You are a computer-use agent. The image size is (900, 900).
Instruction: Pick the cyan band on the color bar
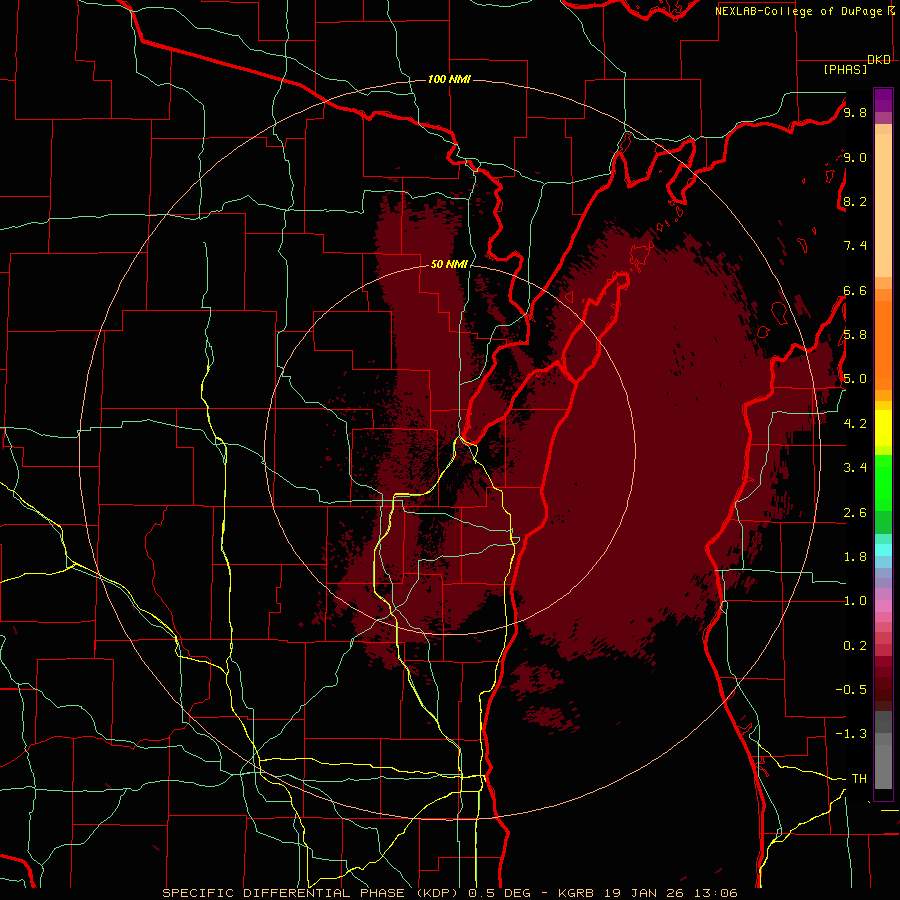[883, 550]
